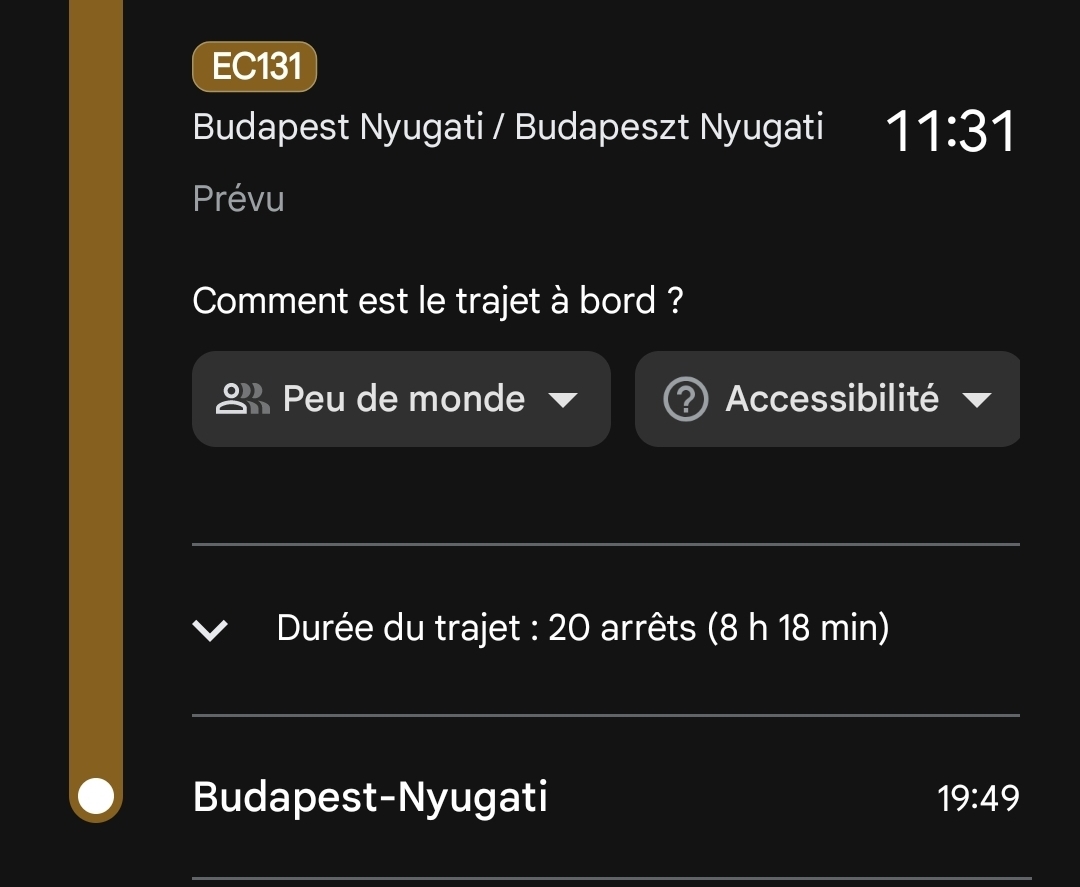1080x887 pixels.
Task: Select the Peu de monde label
Action: (403, 399)
